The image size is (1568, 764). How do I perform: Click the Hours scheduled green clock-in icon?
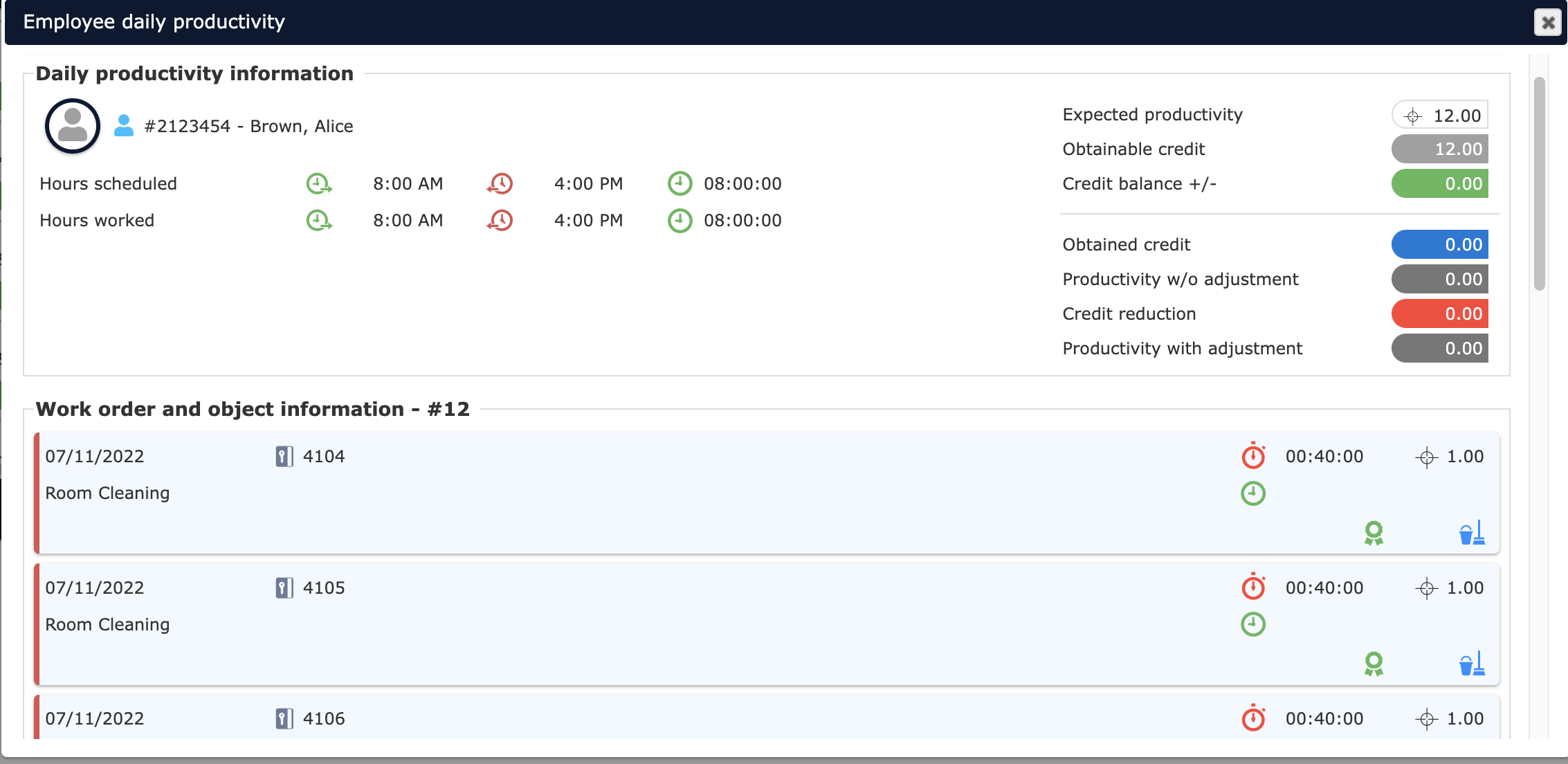coord(319,184)
